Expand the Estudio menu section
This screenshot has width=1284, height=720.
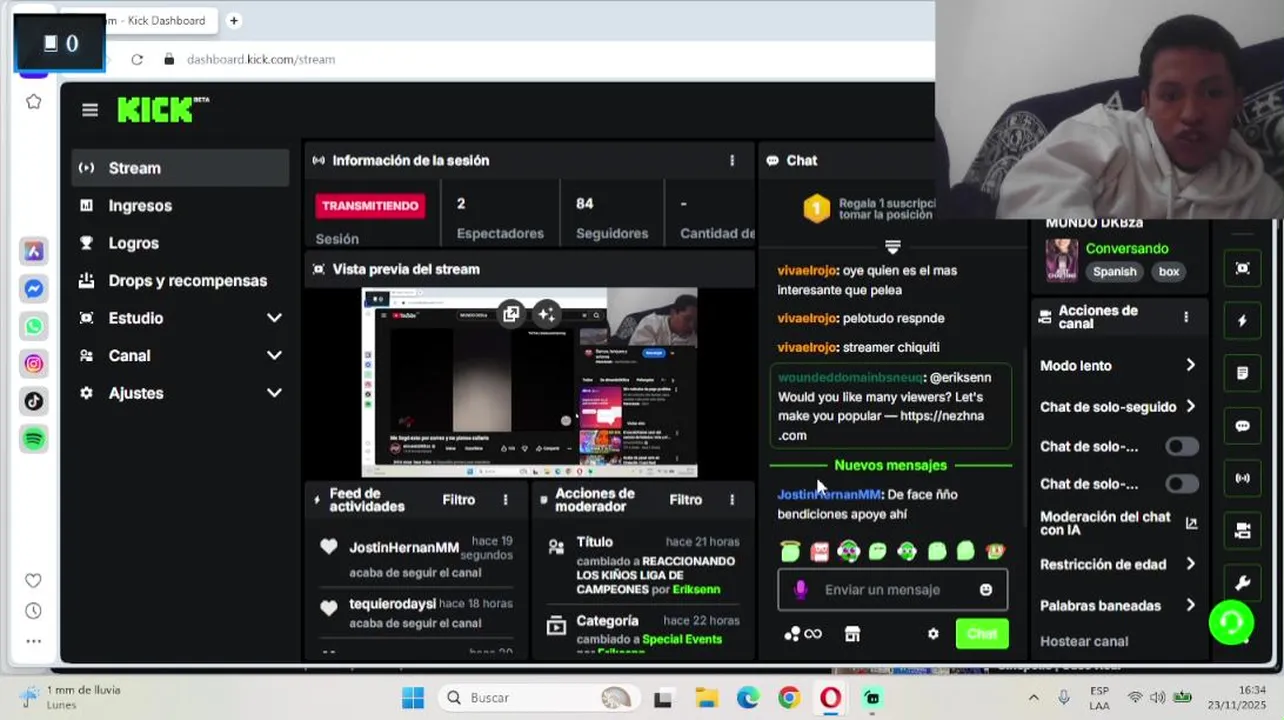180,318
